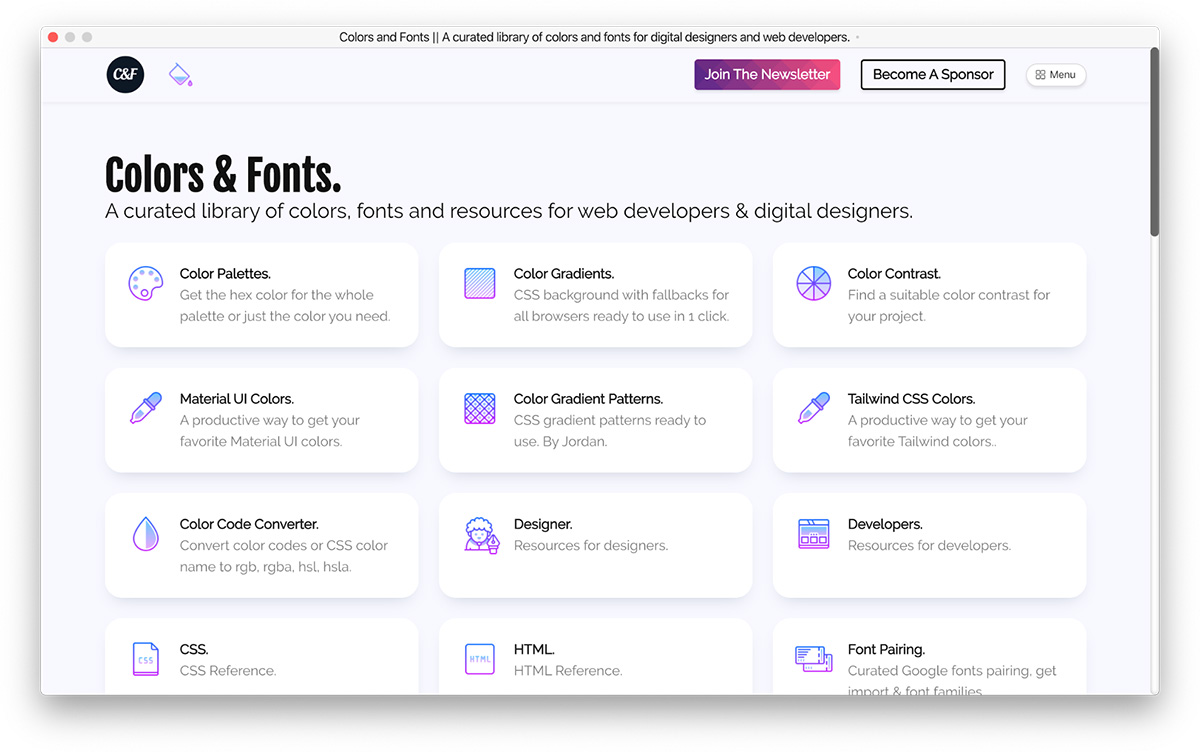Image resolution: width=1200 pixels, height=752 pixels.
Task: Click 'CSS gradient patterns ready' description
Action: 610,431
